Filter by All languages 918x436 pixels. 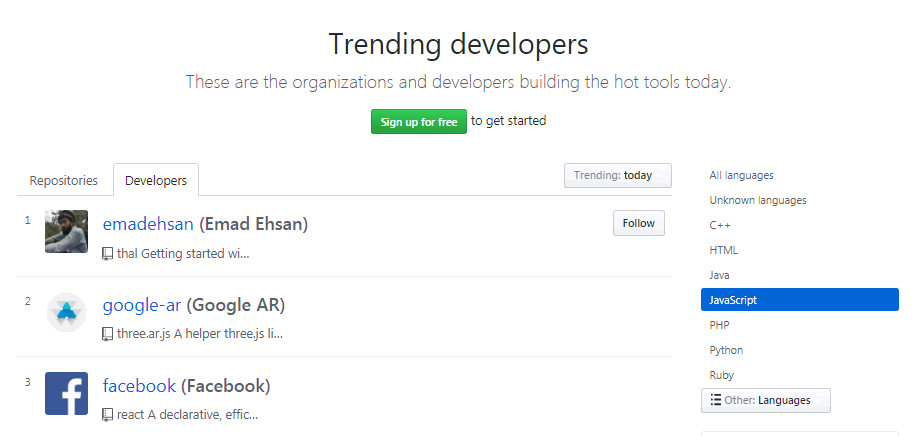click(x=741, y=175)
